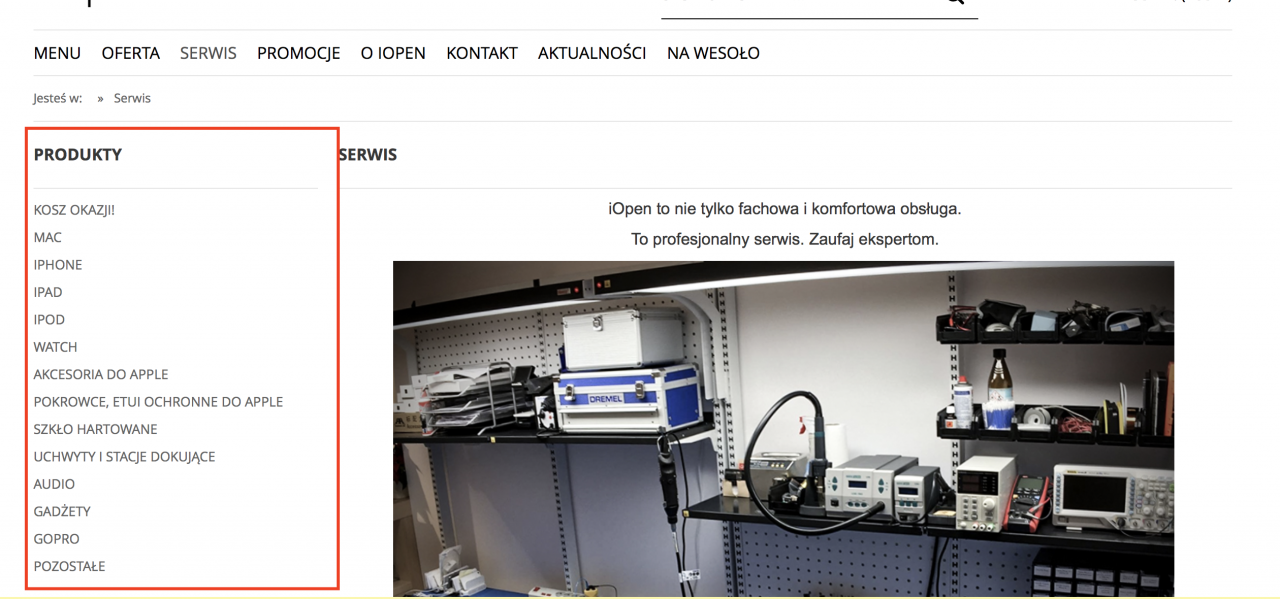
Task: Open POKROWCE, ETUI OCHRONNE DO APPLE category
Action: [158, 402]
